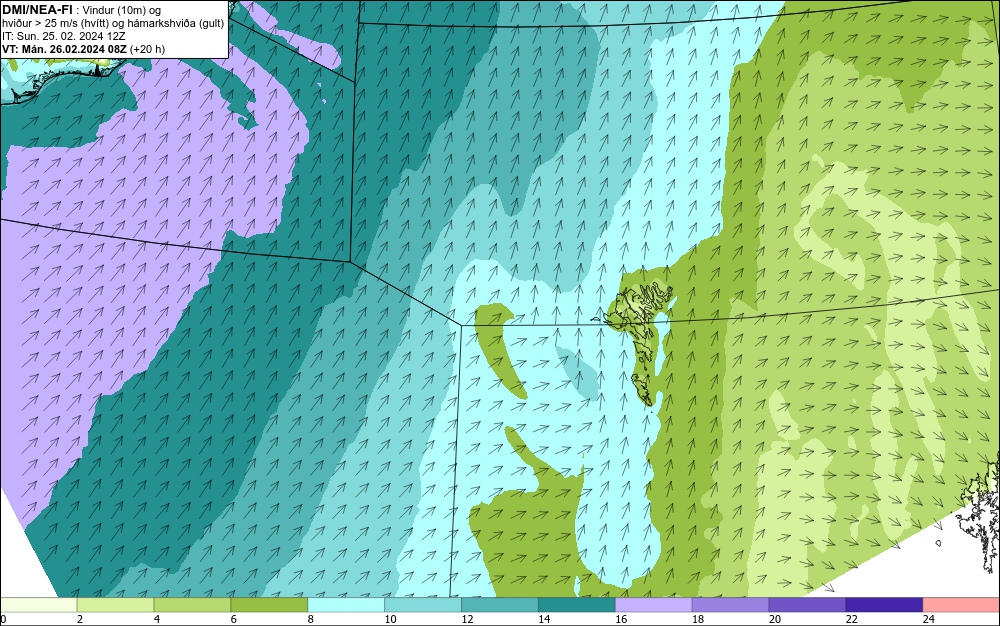Select the 2–4 m/s light green swatch

point(115,605)
